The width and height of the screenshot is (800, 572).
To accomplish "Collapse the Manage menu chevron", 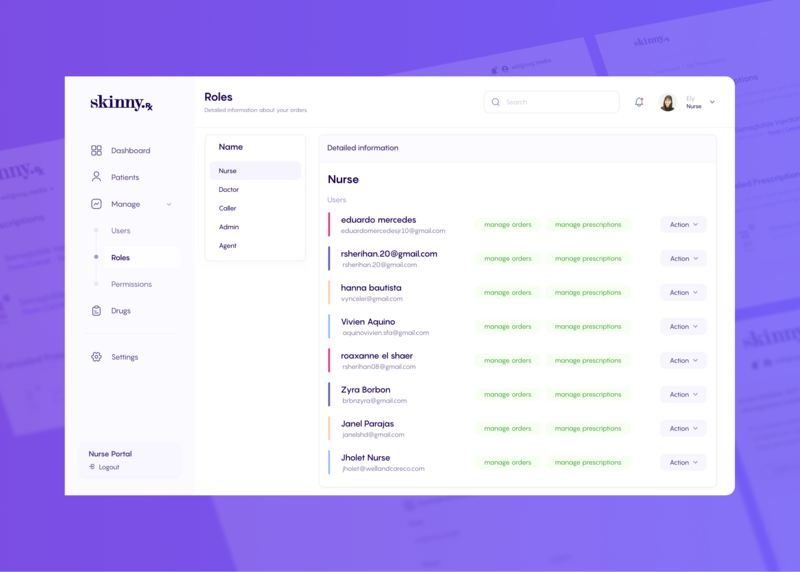I will (x=169, y=204).
